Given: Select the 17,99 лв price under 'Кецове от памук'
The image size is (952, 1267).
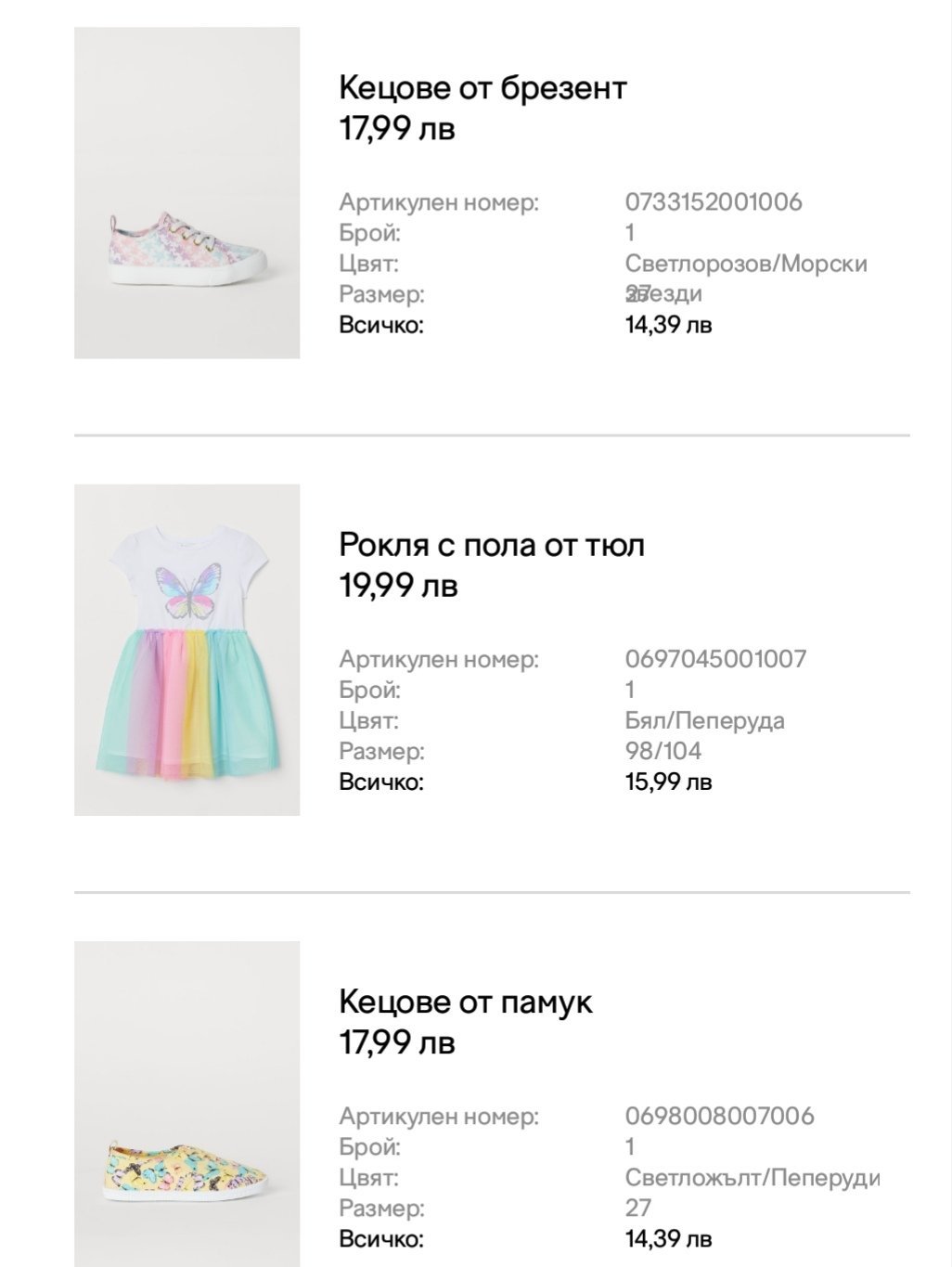Looking at the screenshot, I should coord(397,1042).
